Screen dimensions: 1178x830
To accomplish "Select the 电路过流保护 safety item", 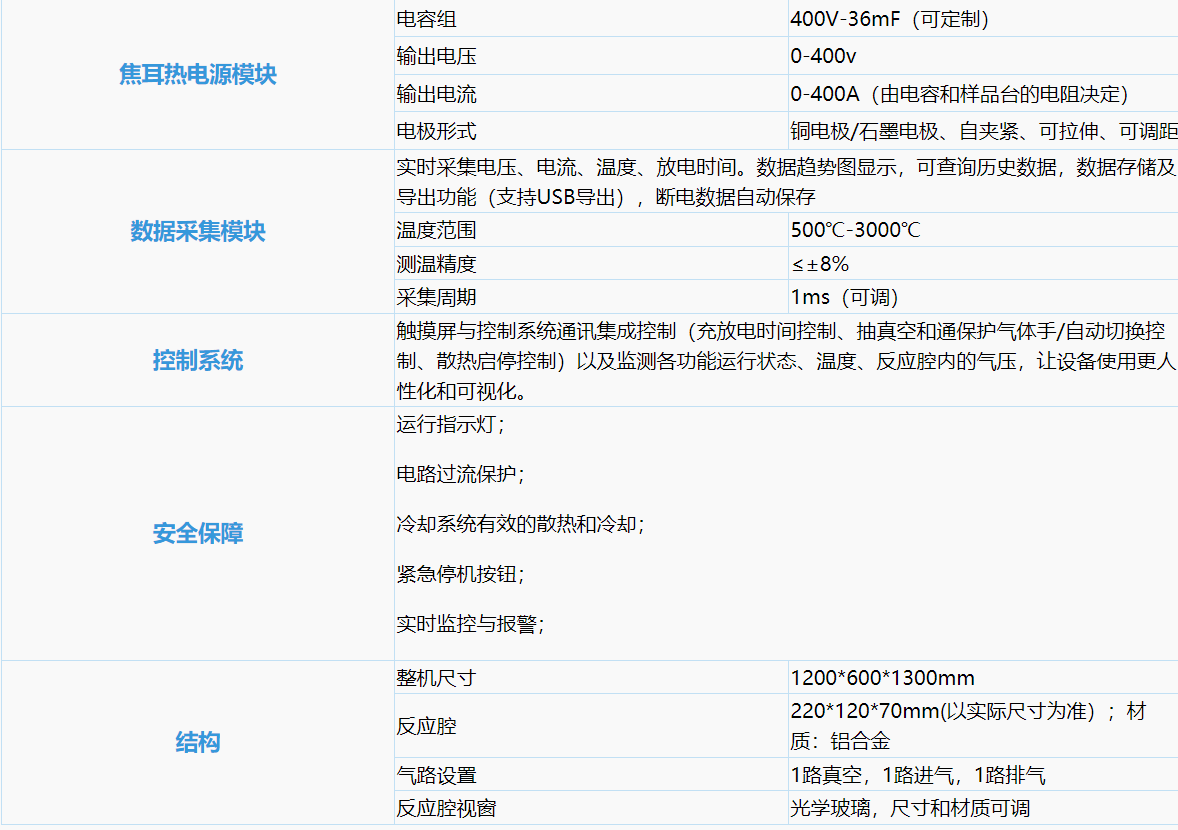I will (460, 475).
